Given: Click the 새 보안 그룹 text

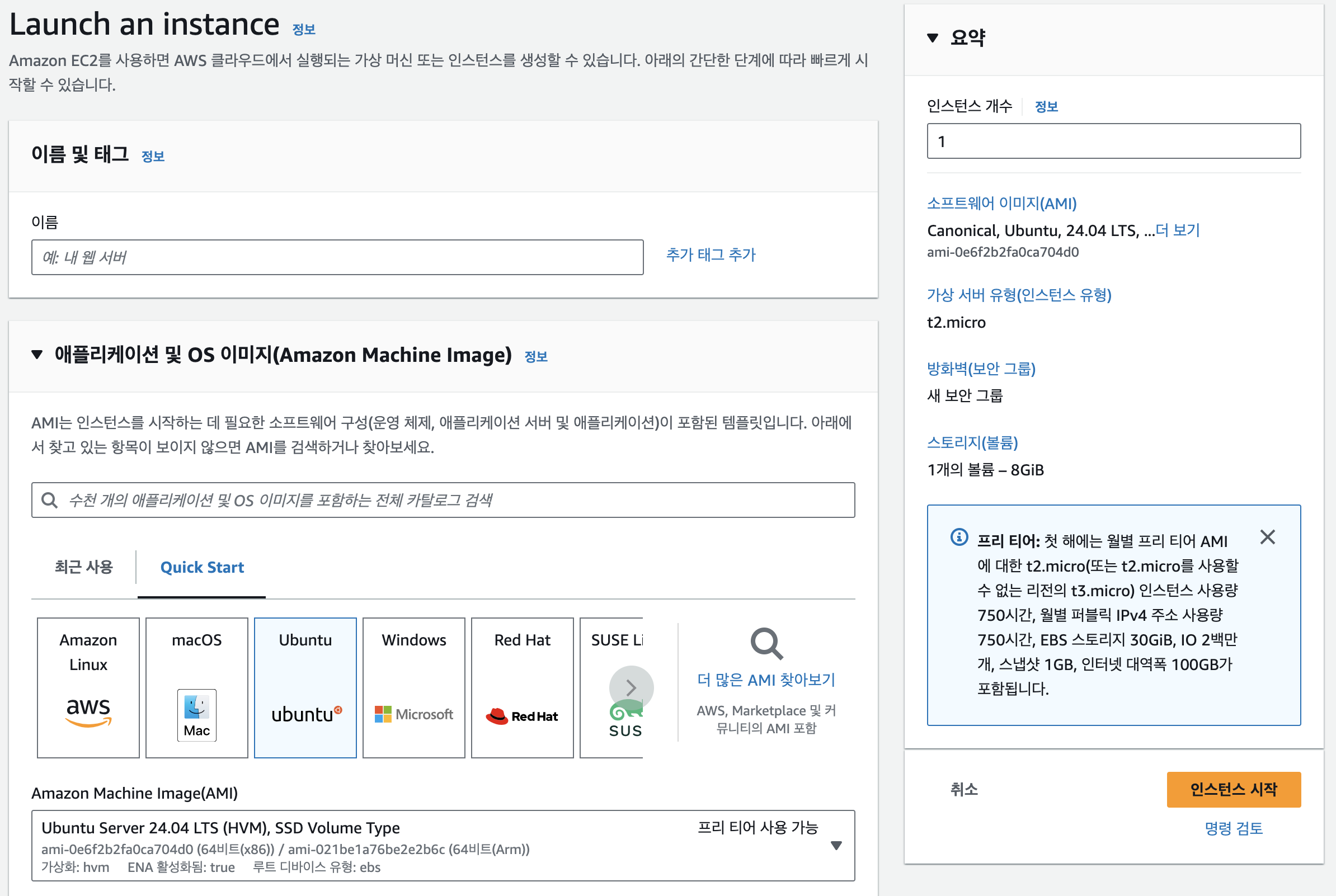Looking at the screenshot, I should 965,395.
